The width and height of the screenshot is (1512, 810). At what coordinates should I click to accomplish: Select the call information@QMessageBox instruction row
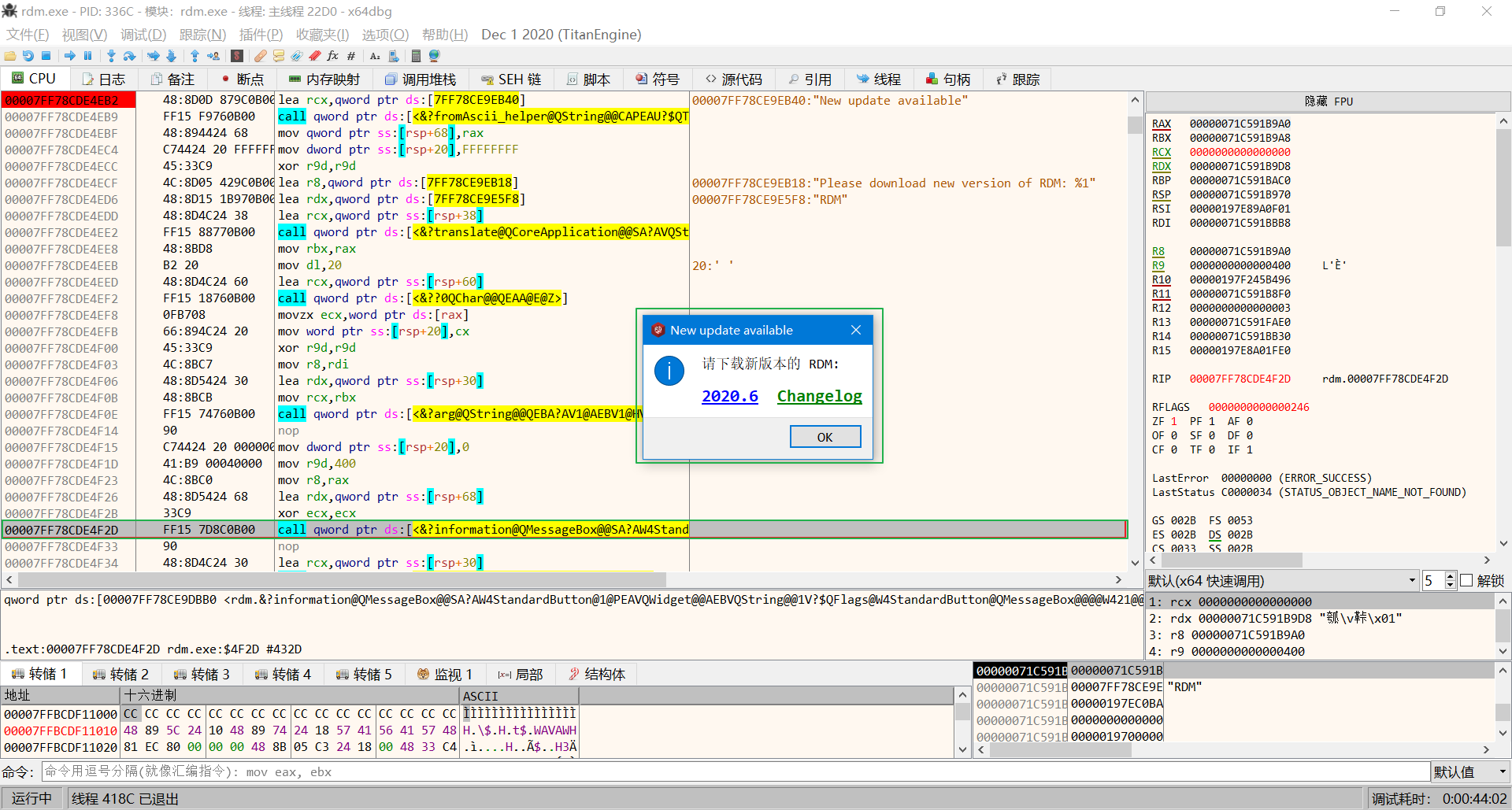[564, 530]
